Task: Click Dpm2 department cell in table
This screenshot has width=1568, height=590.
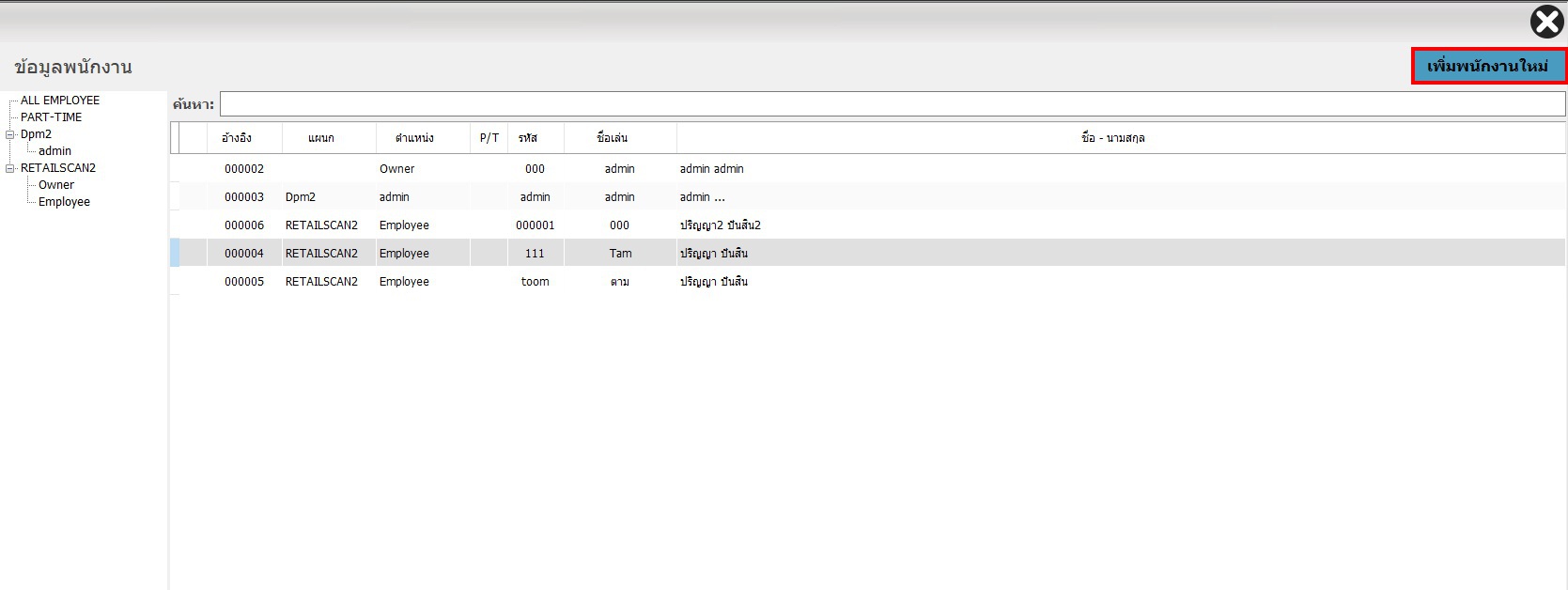Action: [x=329, y=197]
